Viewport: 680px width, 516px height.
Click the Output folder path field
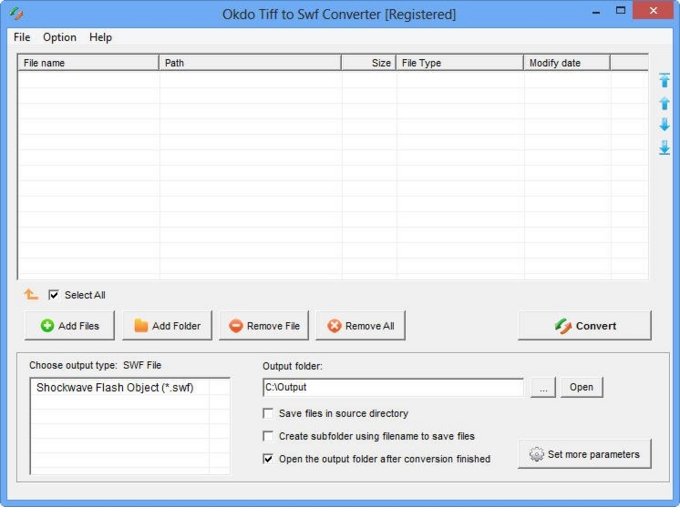pos(393,387)
